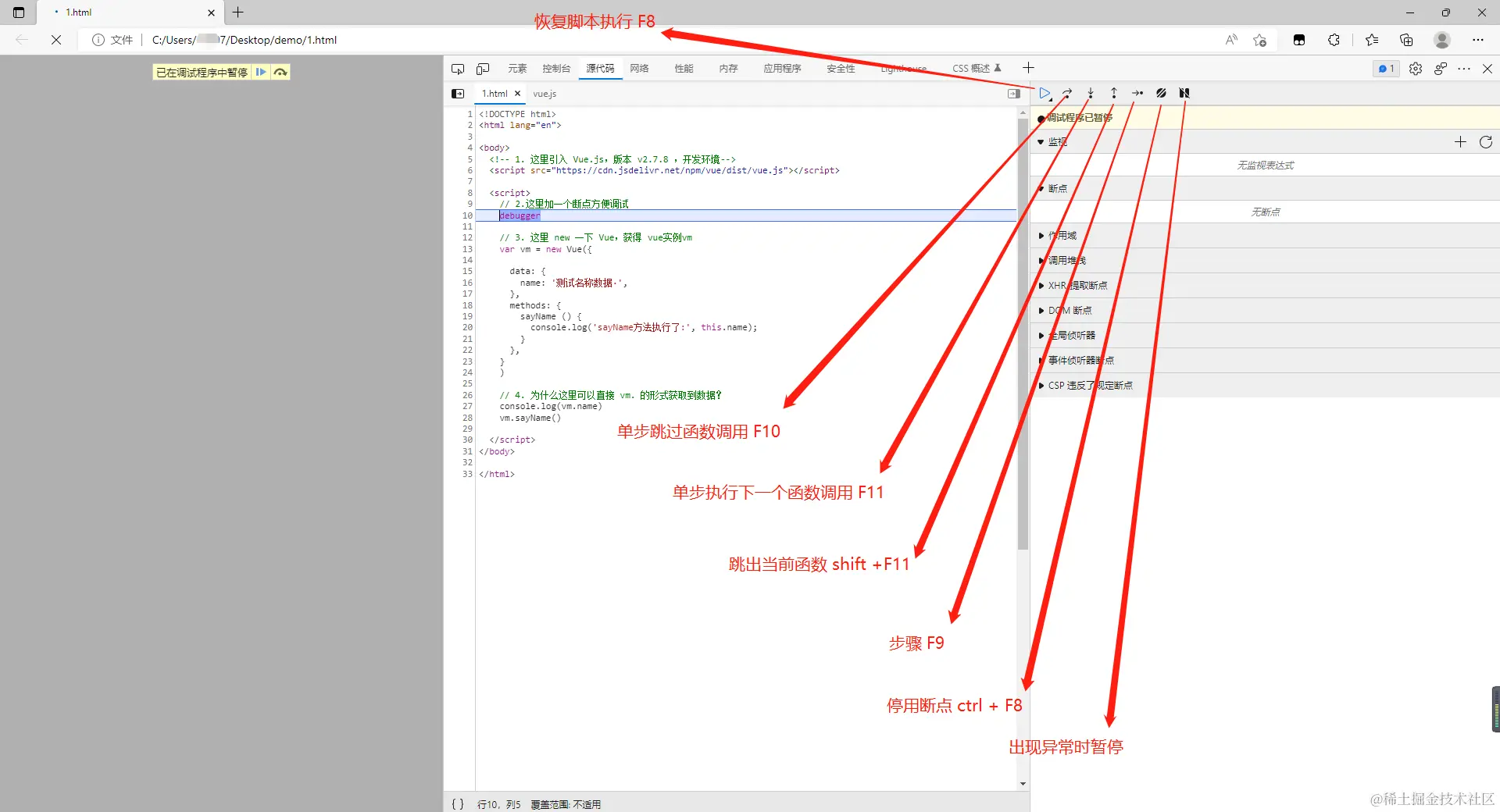Screen dimensions: 1500x812
Task: Resume from page paused overlay
Action: (261, 73)
